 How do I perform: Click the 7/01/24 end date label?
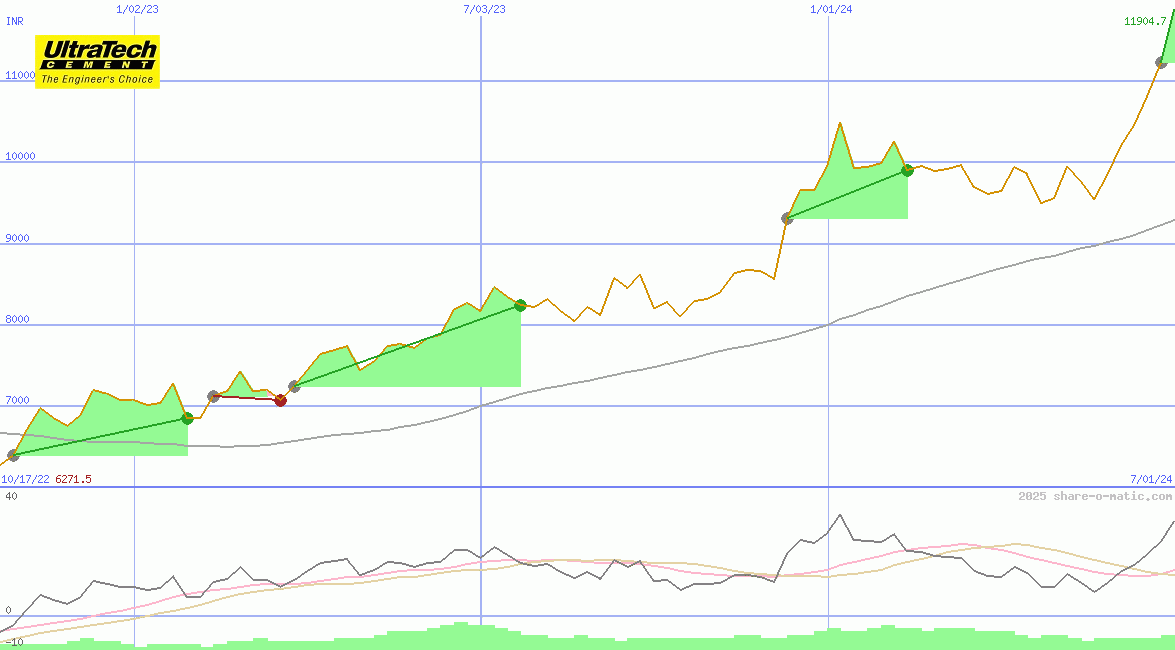[1150, 479]
